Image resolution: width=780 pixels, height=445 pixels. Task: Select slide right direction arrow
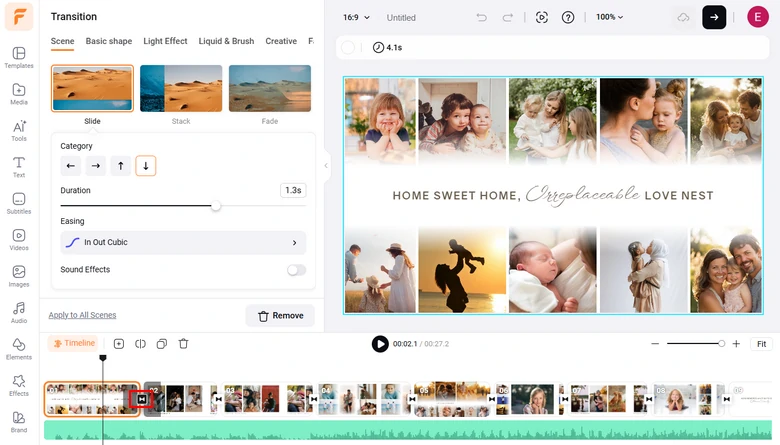click(96, 166)
